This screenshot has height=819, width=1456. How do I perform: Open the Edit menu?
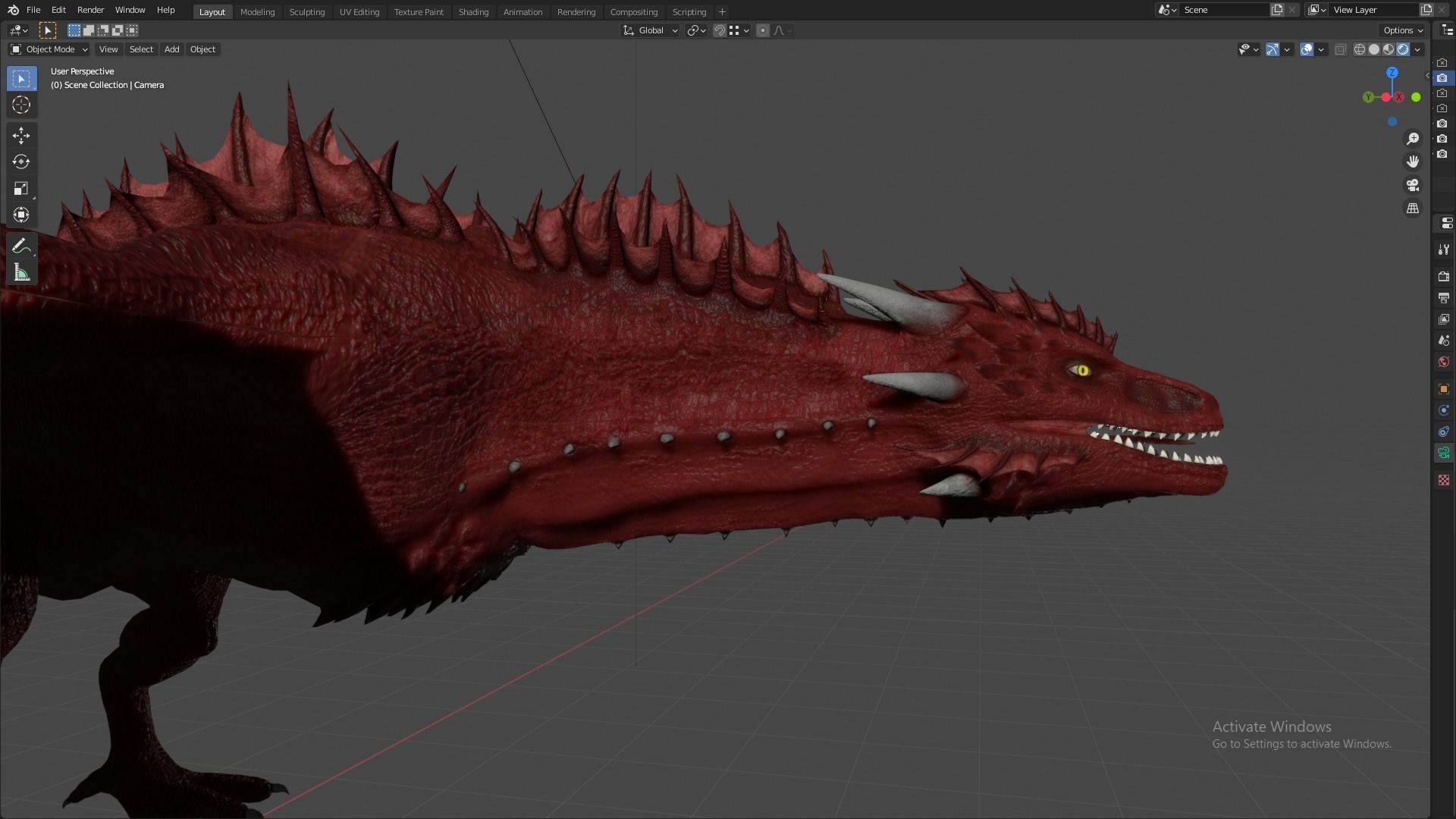click(58, 10)
